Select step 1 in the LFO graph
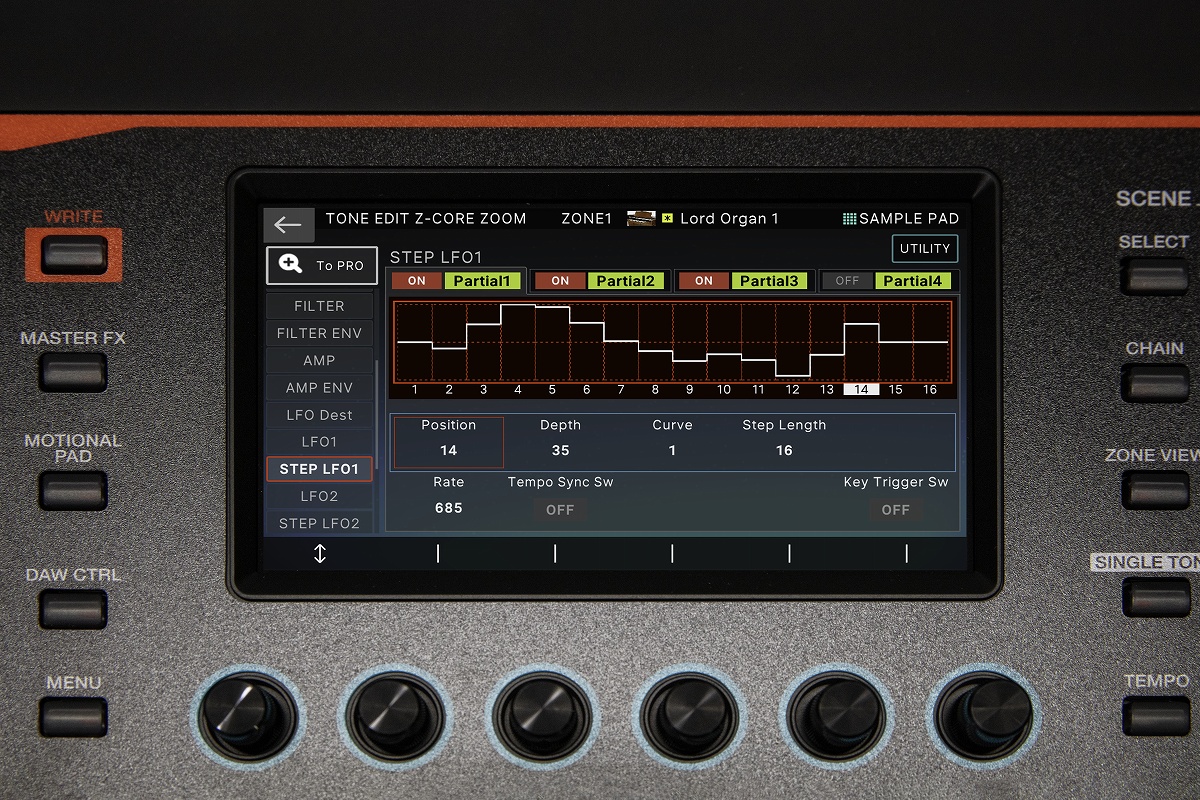The height and width of the screenshot is (800, 1200). click(415, 390)
